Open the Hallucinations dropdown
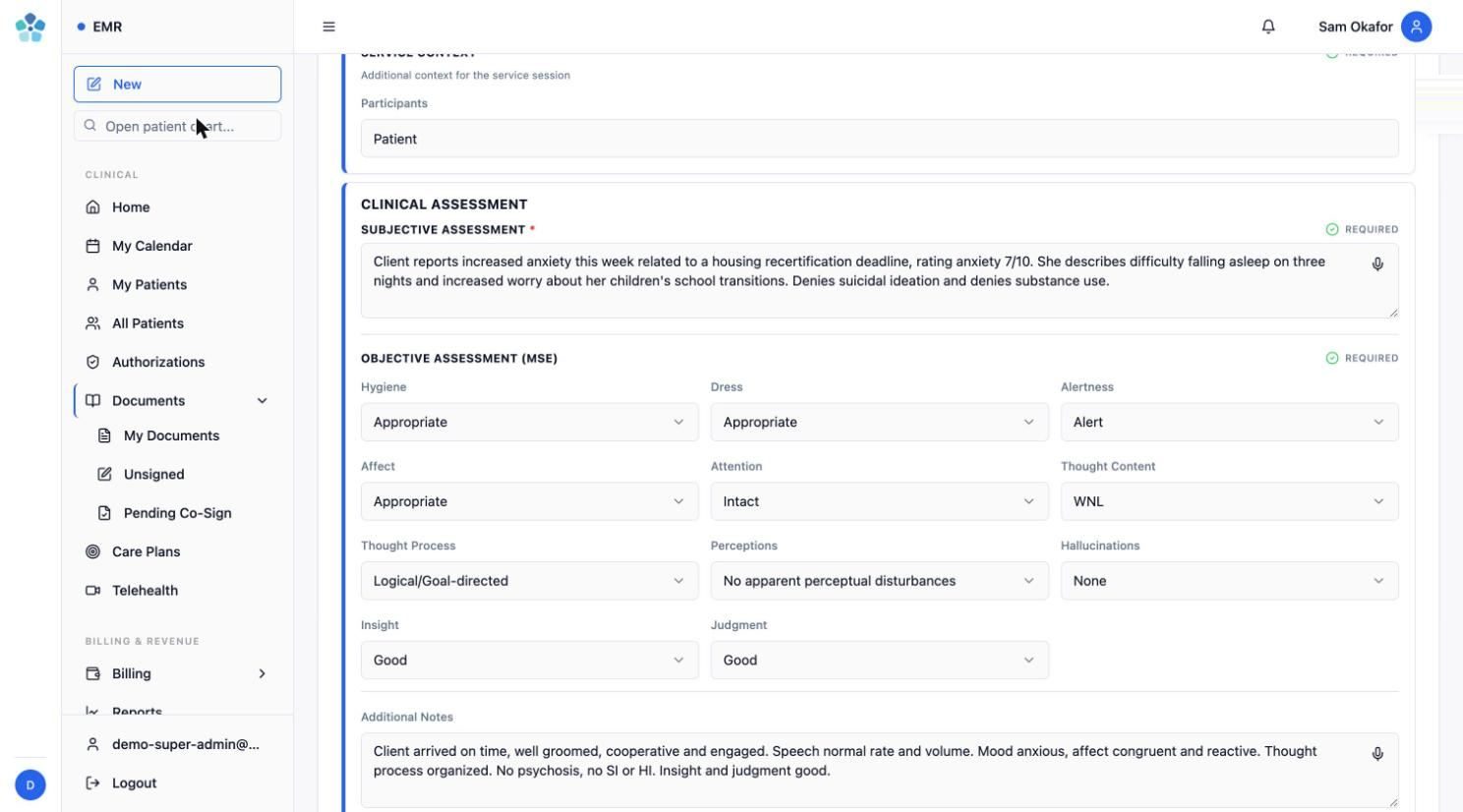The image size is (1463, 812). (1230, 581)
